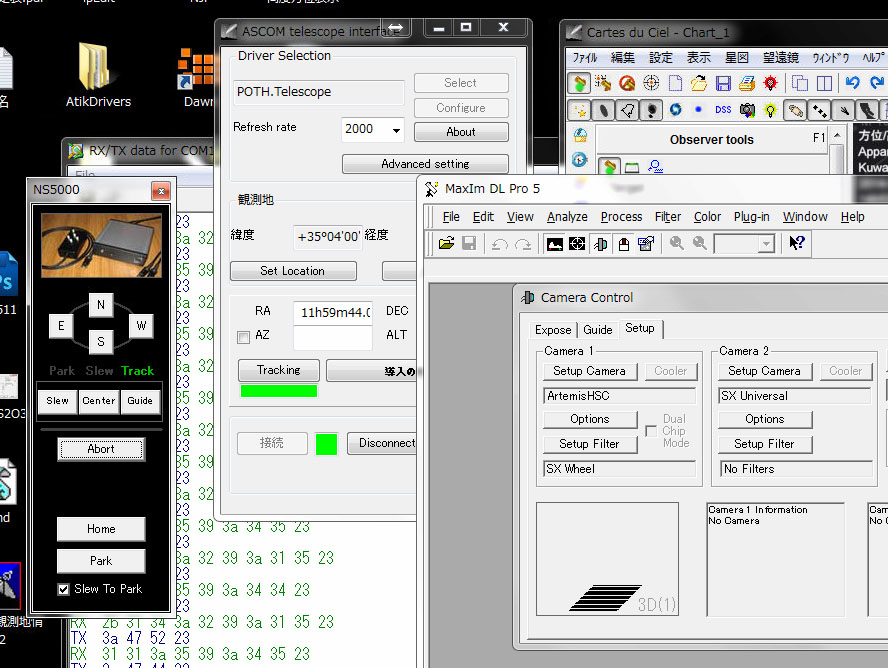Viewport: 888px width, 668px height.
Task: Click Tracking button in ASCOM interface
Action: [279, 370]
